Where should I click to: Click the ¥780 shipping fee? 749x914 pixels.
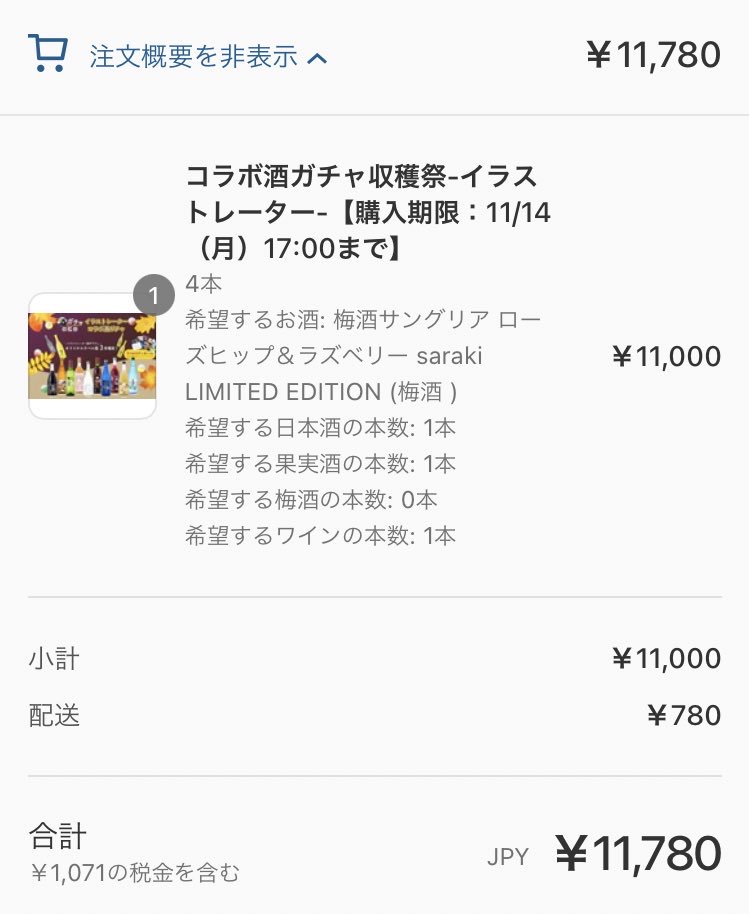683,716
